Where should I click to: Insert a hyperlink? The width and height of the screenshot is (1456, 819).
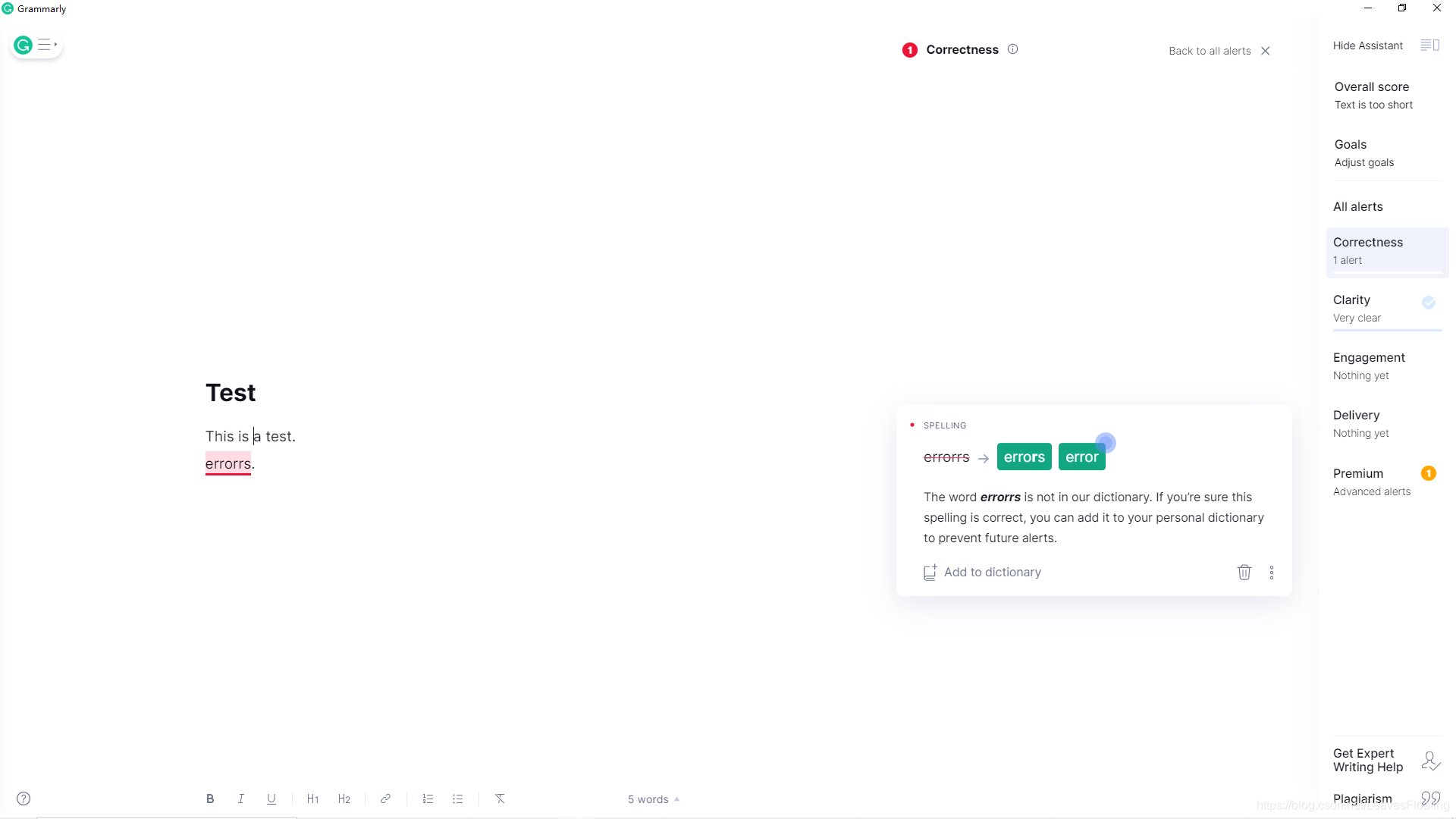(385, 799)
